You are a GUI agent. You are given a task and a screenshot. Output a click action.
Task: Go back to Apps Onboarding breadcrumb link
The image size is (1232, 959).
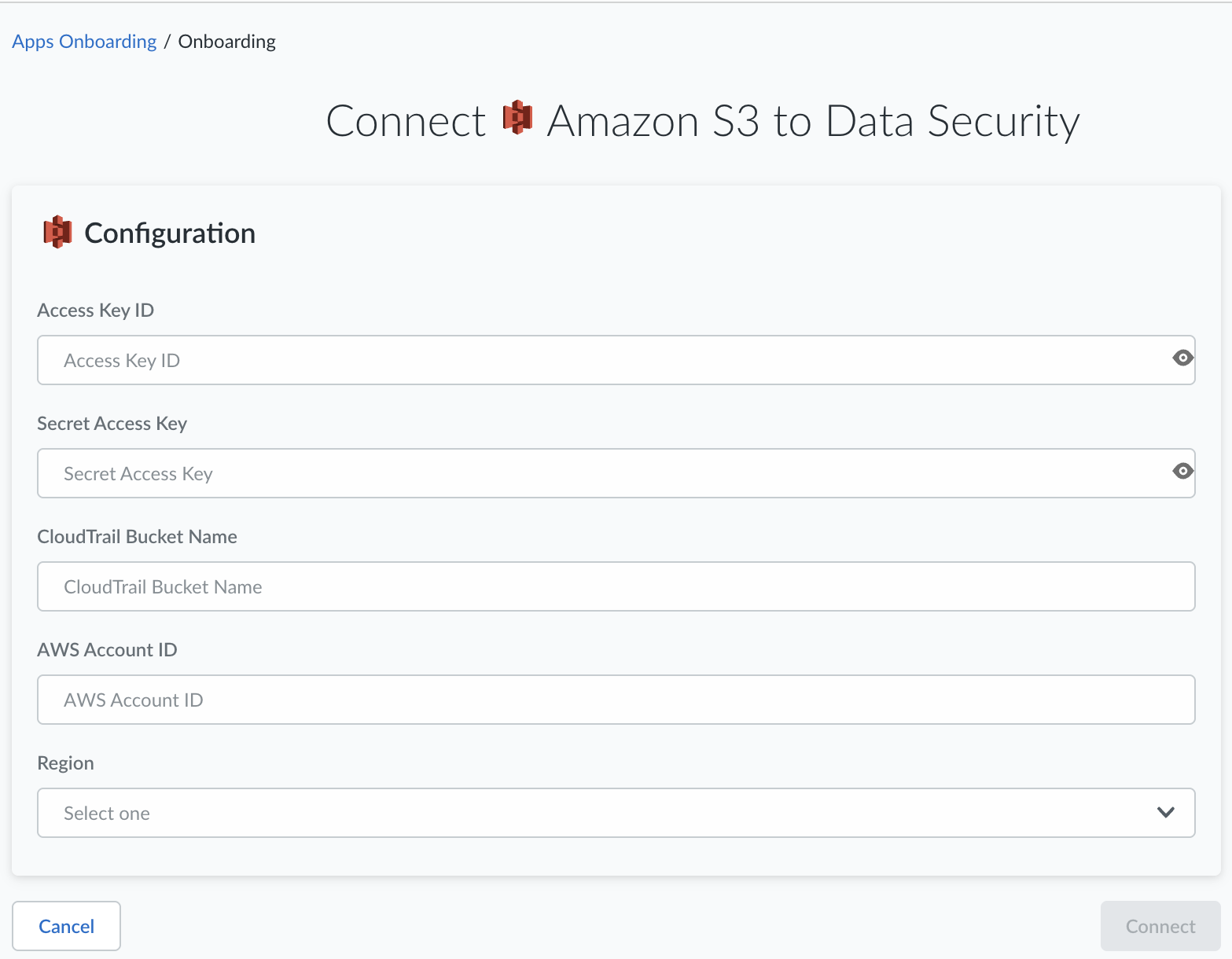click(84, 42)
